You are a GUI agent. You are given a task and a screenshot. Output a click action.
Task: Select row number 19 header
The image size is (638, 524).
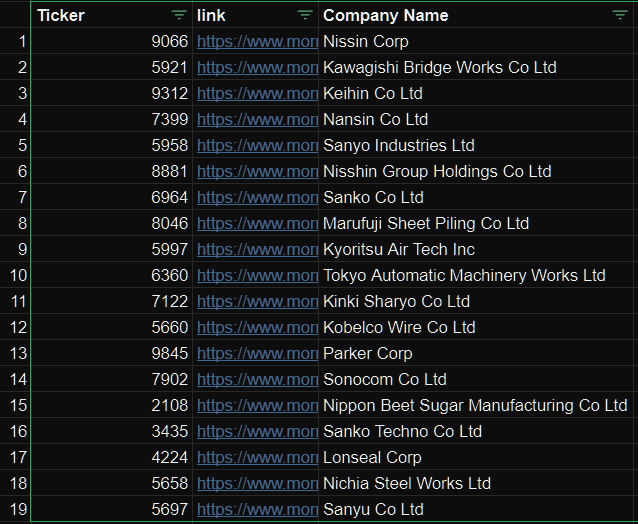[x=16, y=510]
